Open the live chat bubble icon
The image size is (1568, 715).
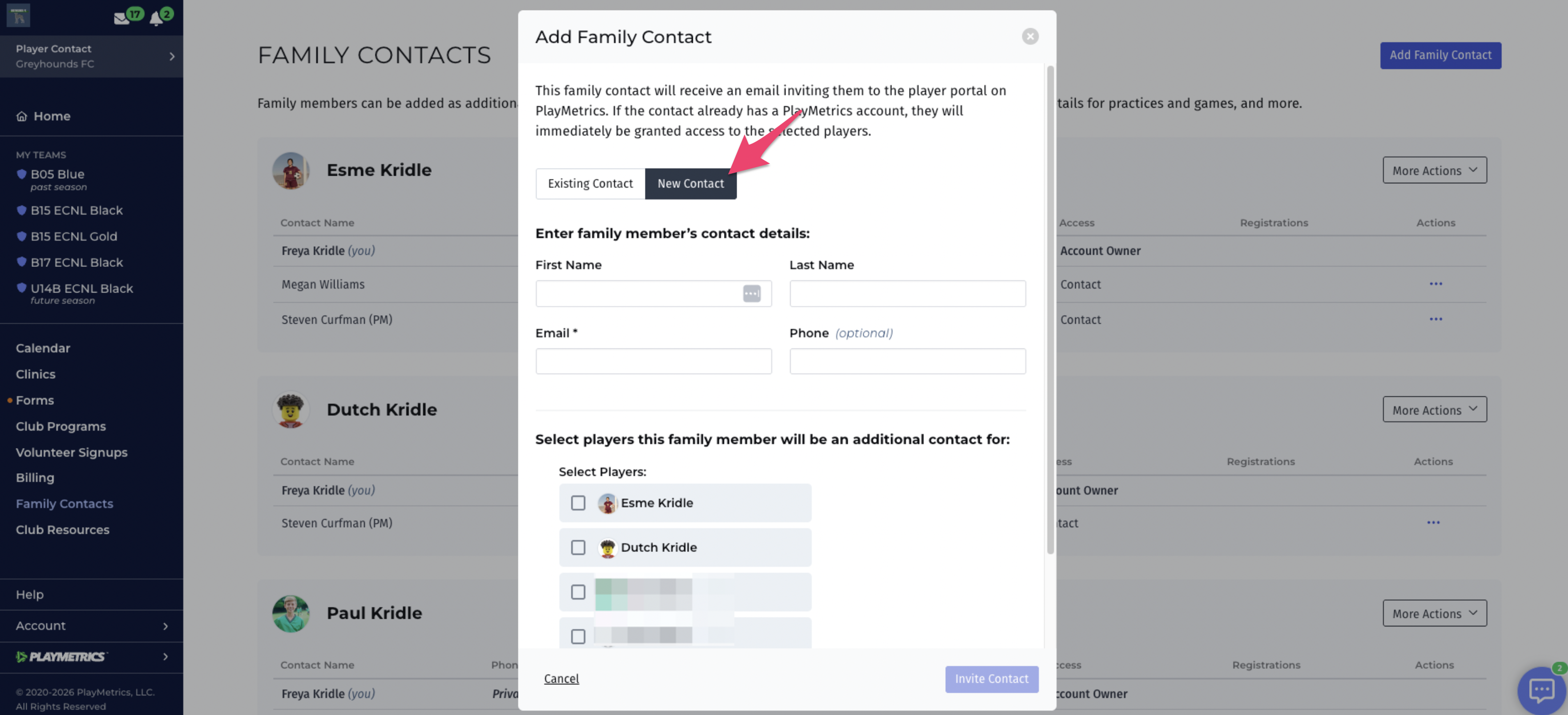click(x=1541, y=690)
